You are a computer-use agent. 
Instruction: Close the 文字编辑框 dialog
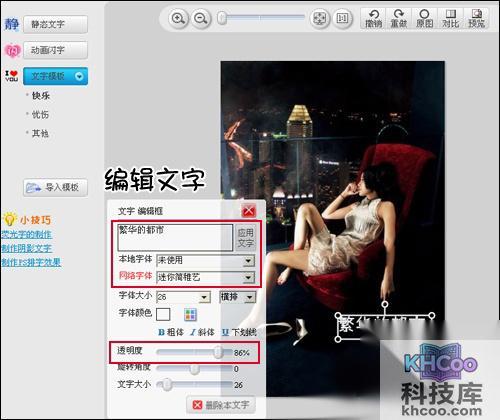(x=249, y=210)
